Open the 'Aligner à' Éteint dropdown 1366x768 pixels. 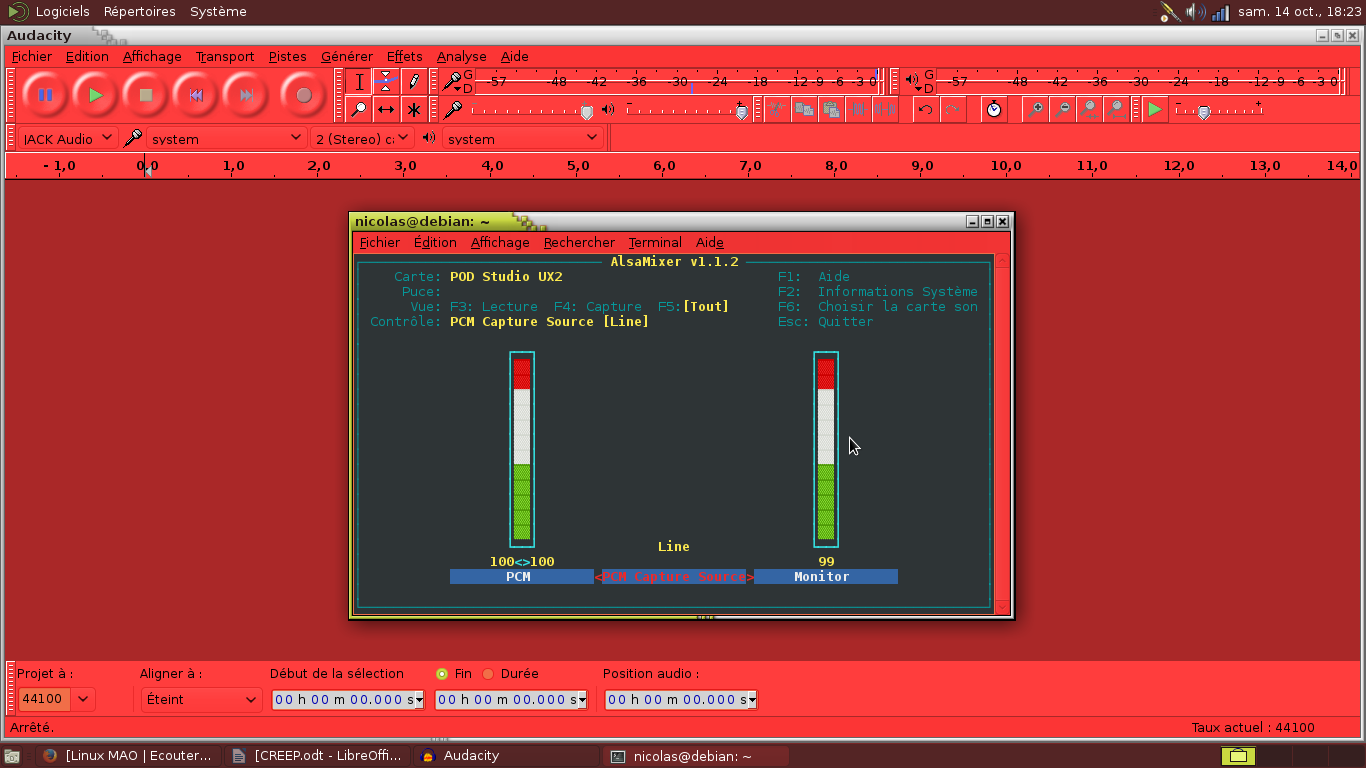click(202, 699)
